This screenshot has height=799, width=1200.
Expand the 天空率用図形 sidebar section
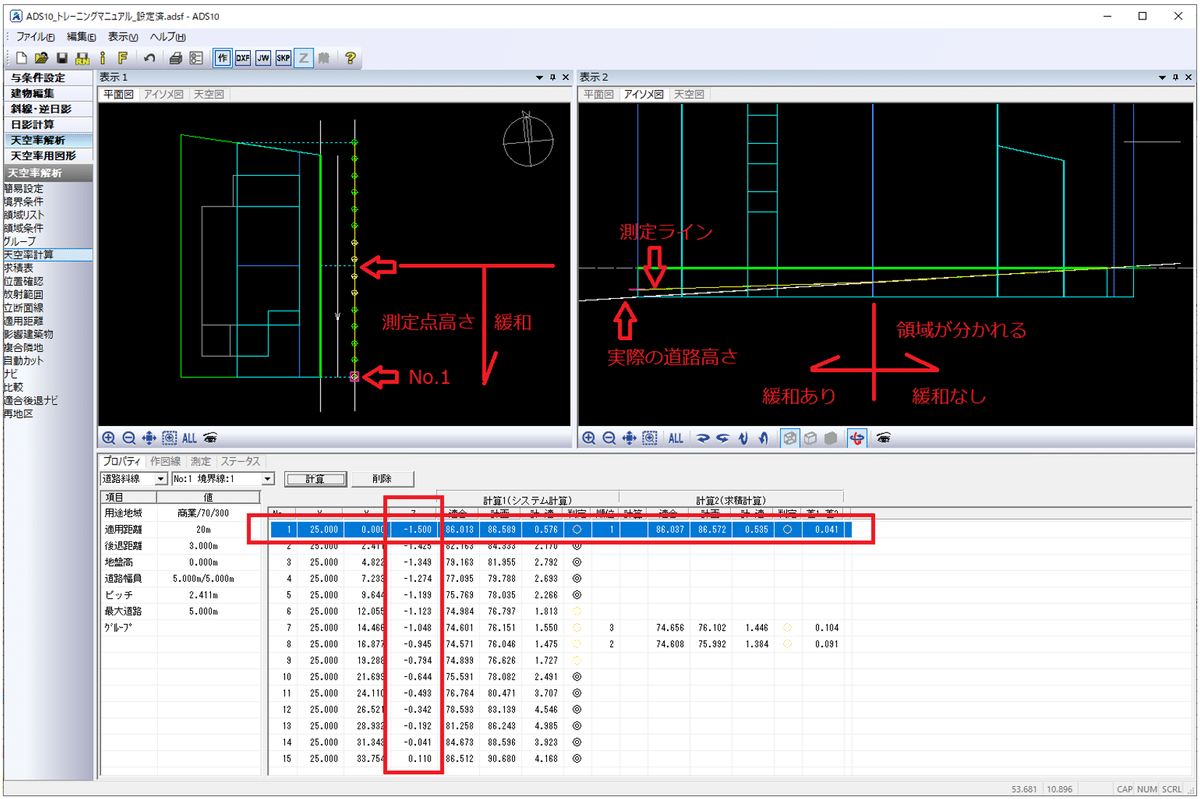click(47, 157)
